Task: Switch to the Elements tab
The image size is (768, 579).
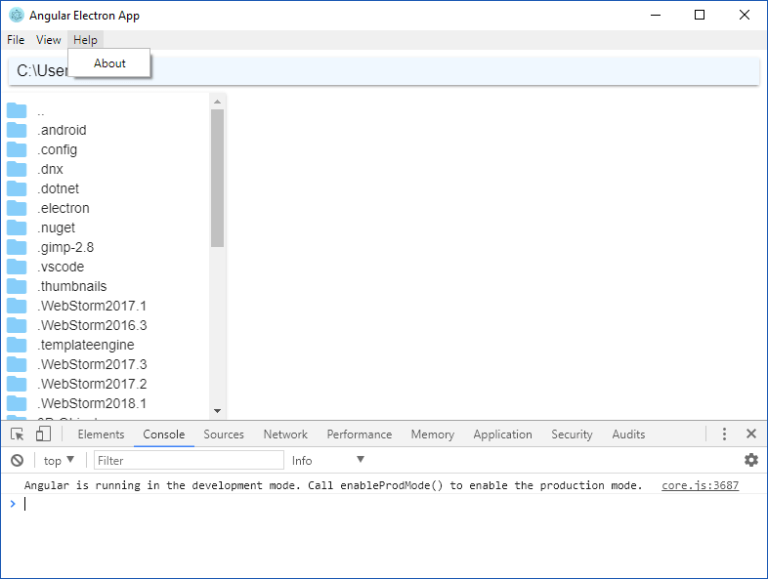Action: [x=101, y=434]
